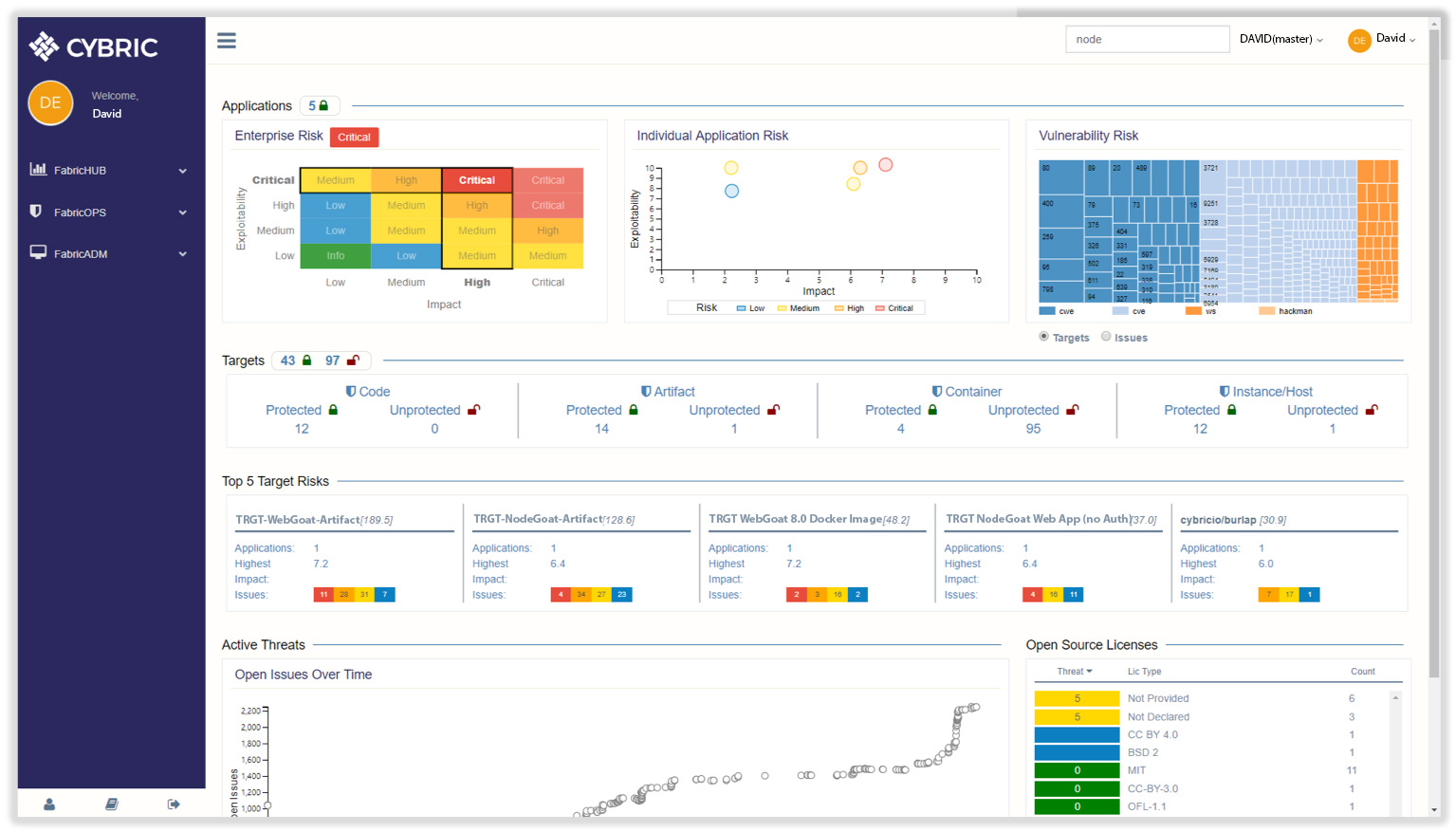Toggle the Code Protected lock filter
1456x832 pixels.
click(x=332, y=409)
